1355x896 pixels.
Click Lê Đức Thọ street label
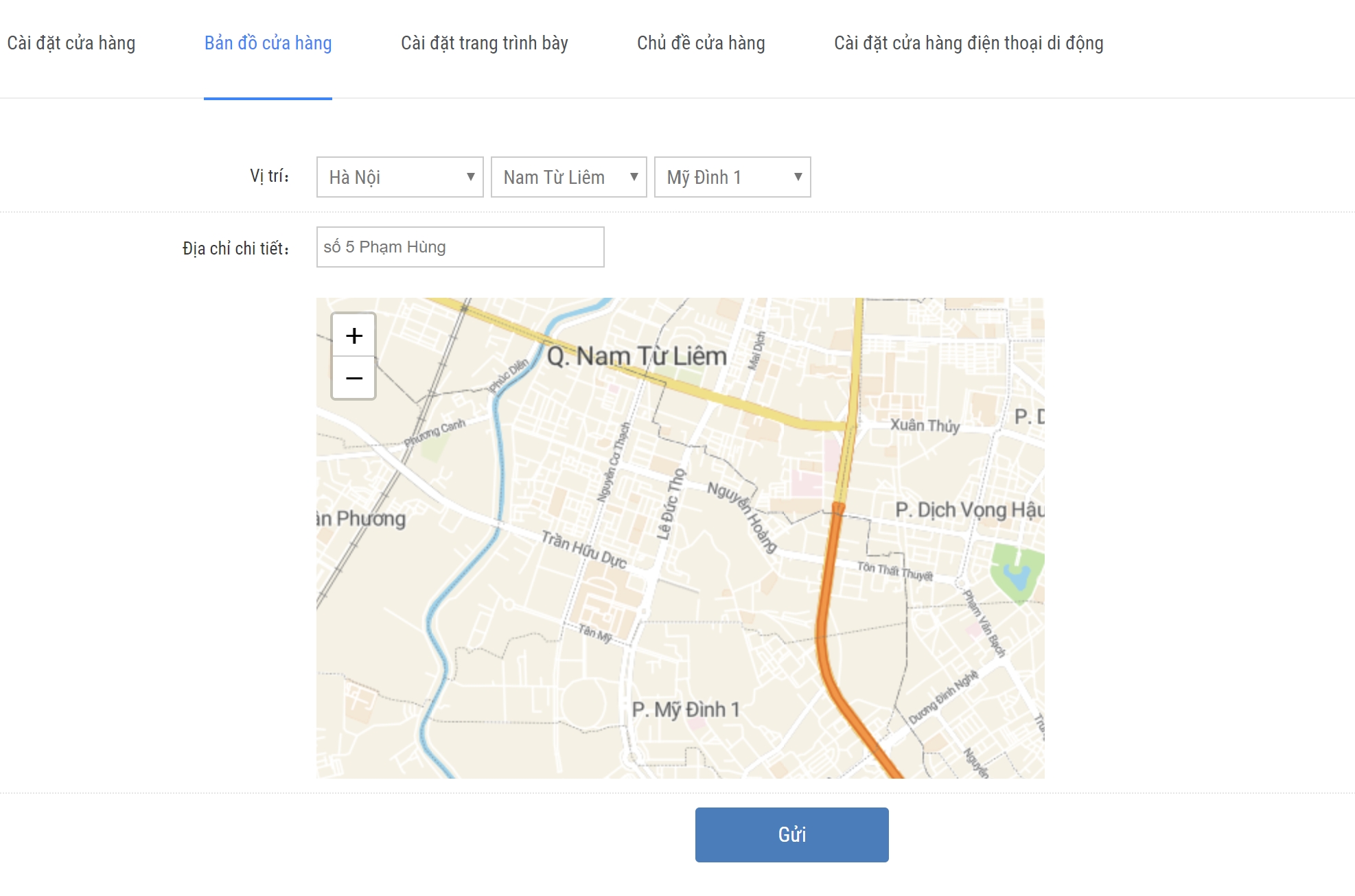tap(671, 504)
